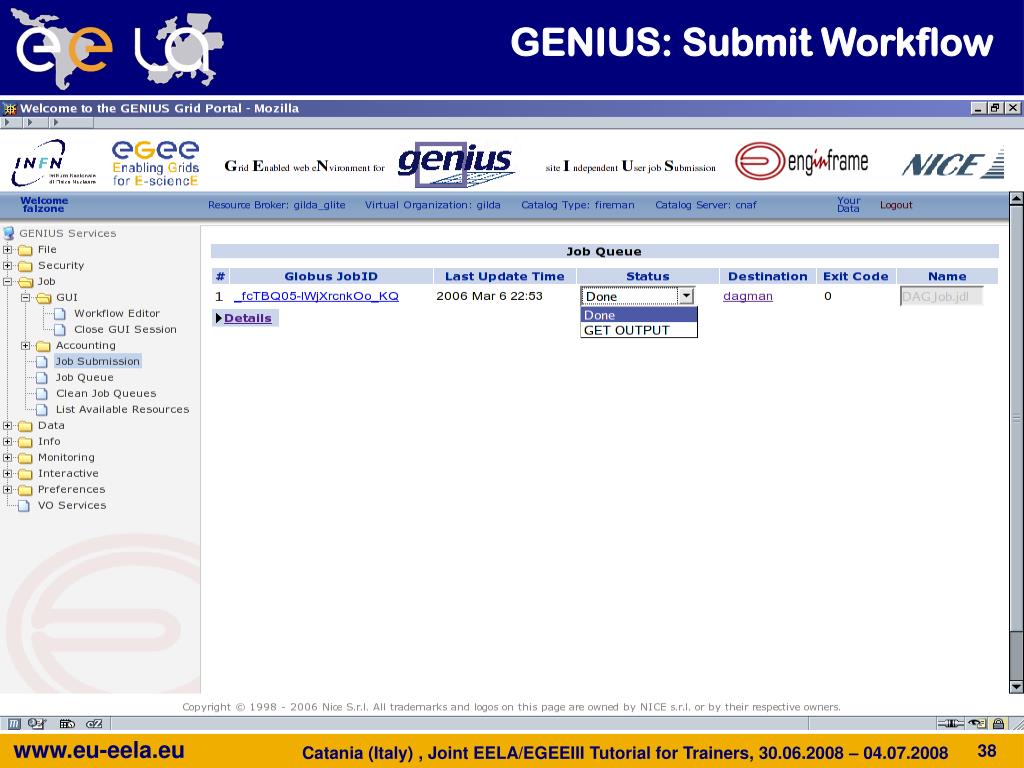Click Catalog Server: cnaf text

[x=706, y=205]
